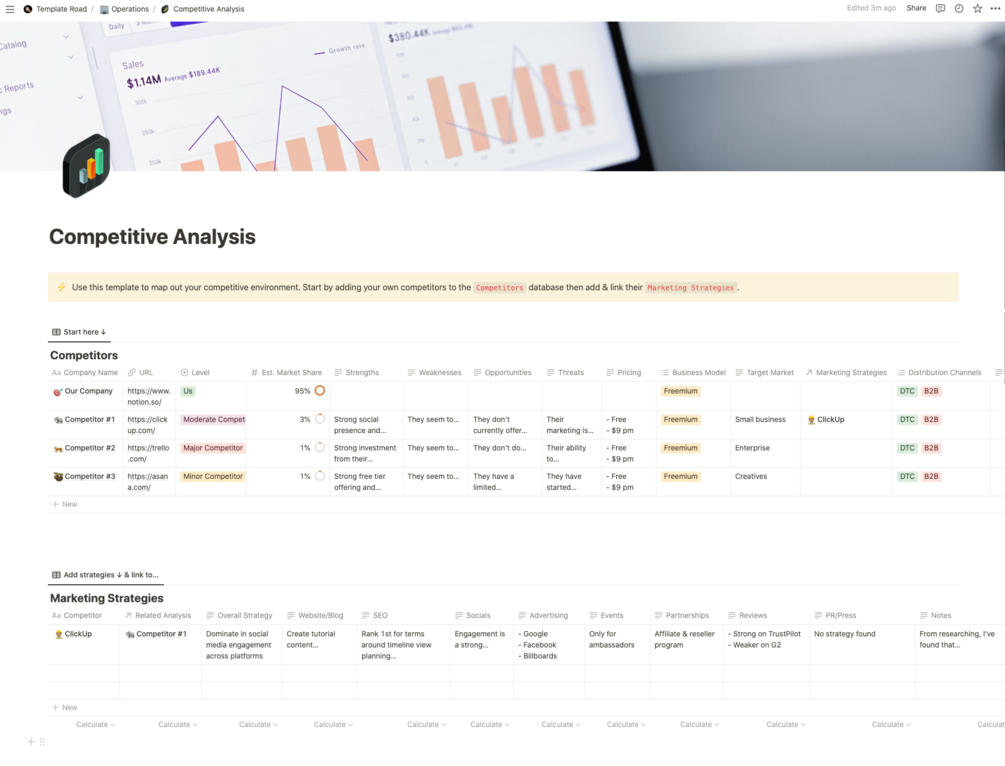Click Competitor #3 row icon
The height and width of the screenshot is (766, 1005).
(x=58, y=477)
